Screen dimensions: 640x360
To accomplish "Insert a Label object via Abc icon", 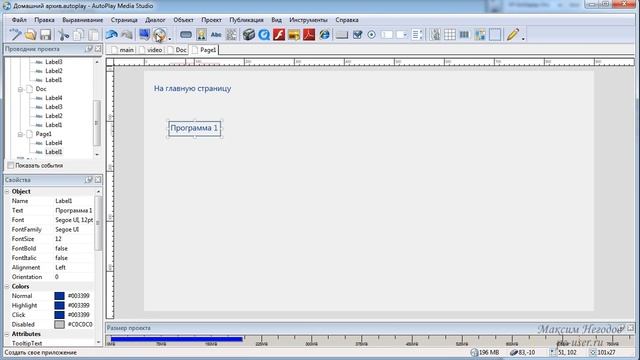I will (x=216, y=35).
